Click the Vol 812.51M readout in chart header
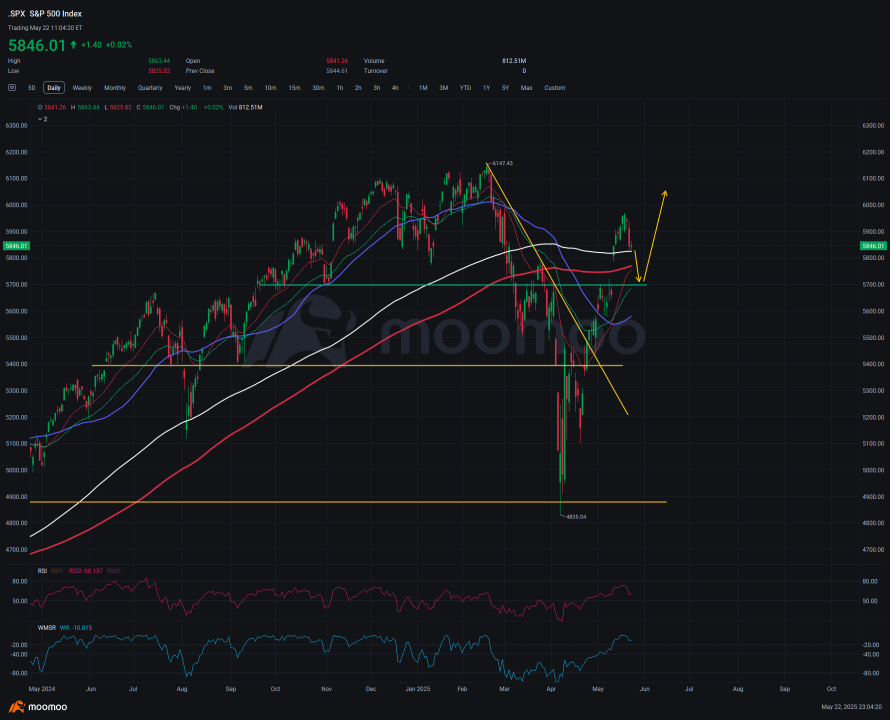The height and width of the screenshot is (720, 890). pos(245,107)
